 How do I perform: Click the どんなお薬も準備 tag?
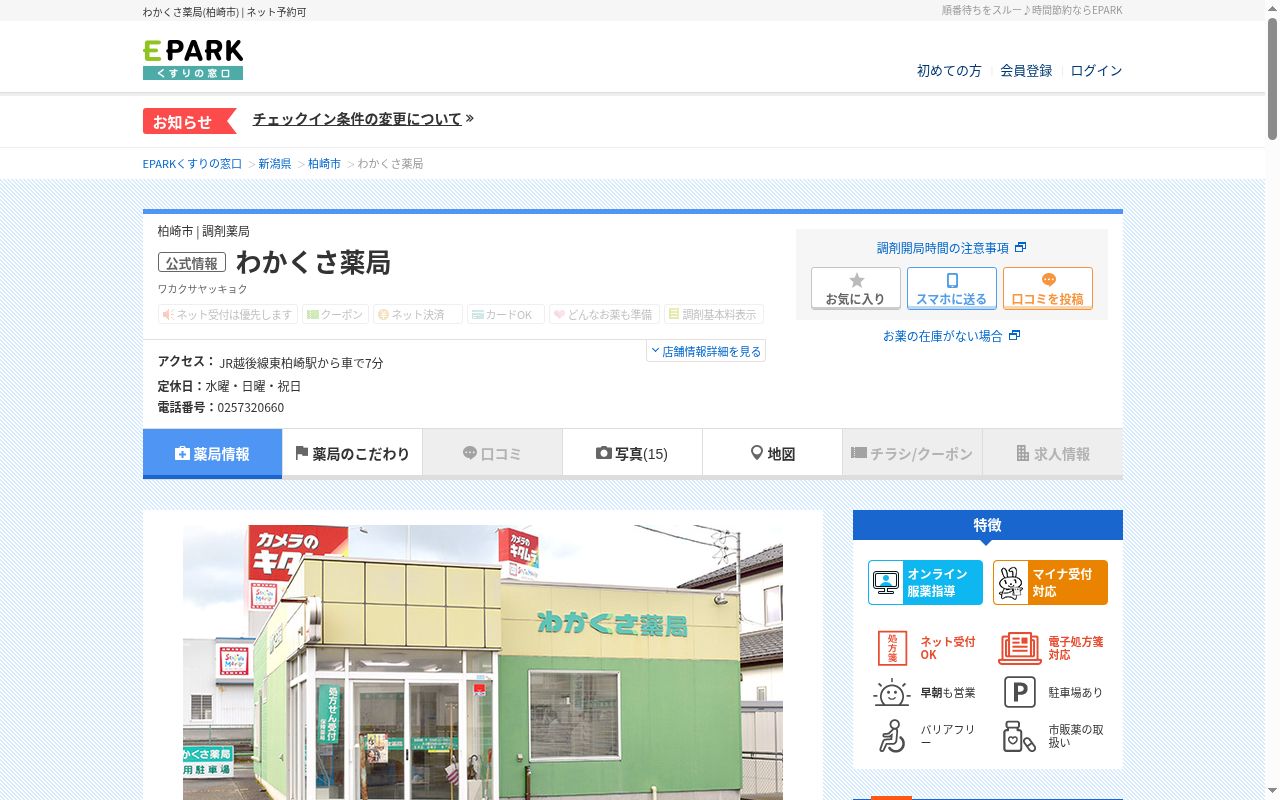(x=604, y=314)
